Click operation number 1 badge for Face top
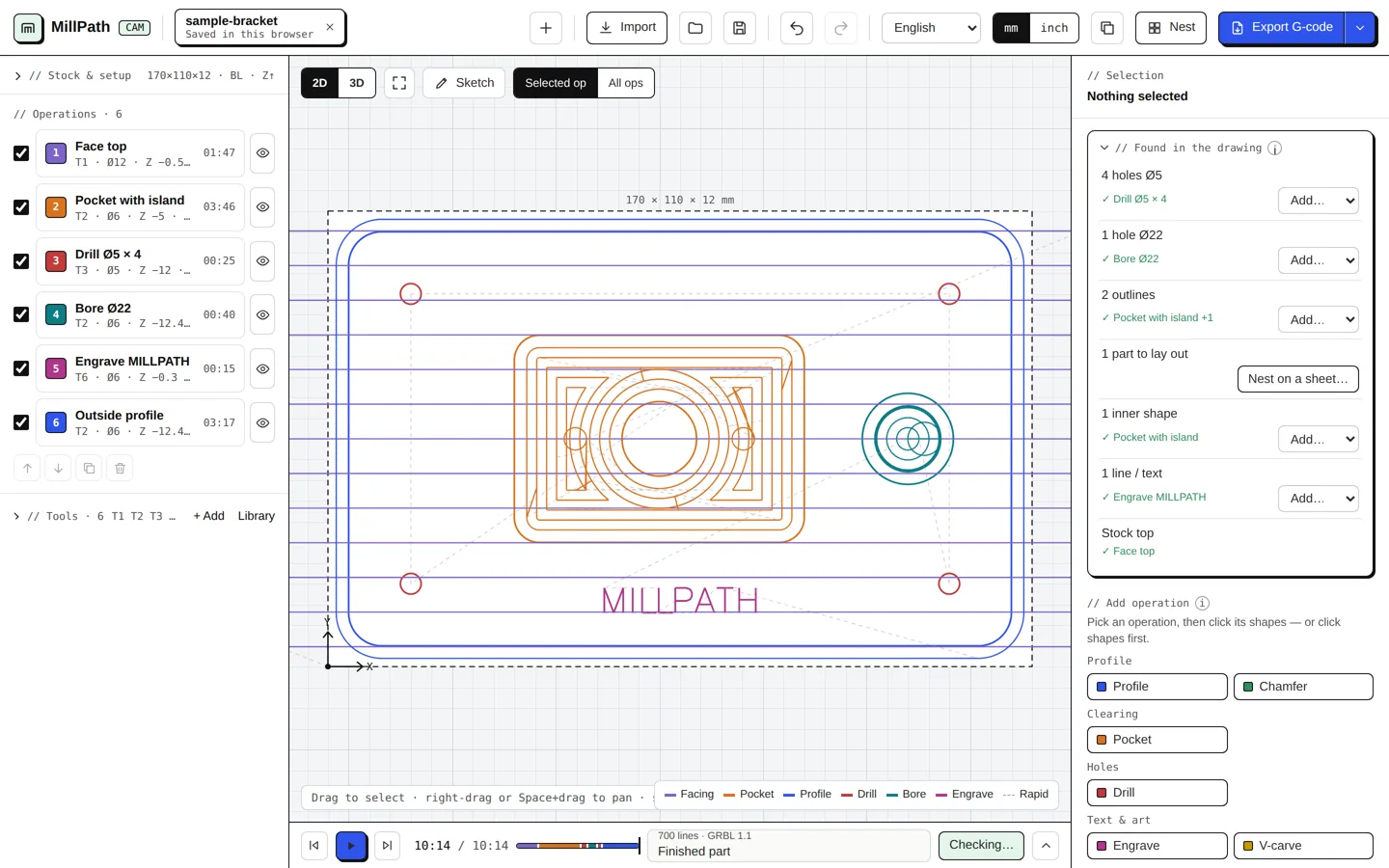 pos(56,153)
